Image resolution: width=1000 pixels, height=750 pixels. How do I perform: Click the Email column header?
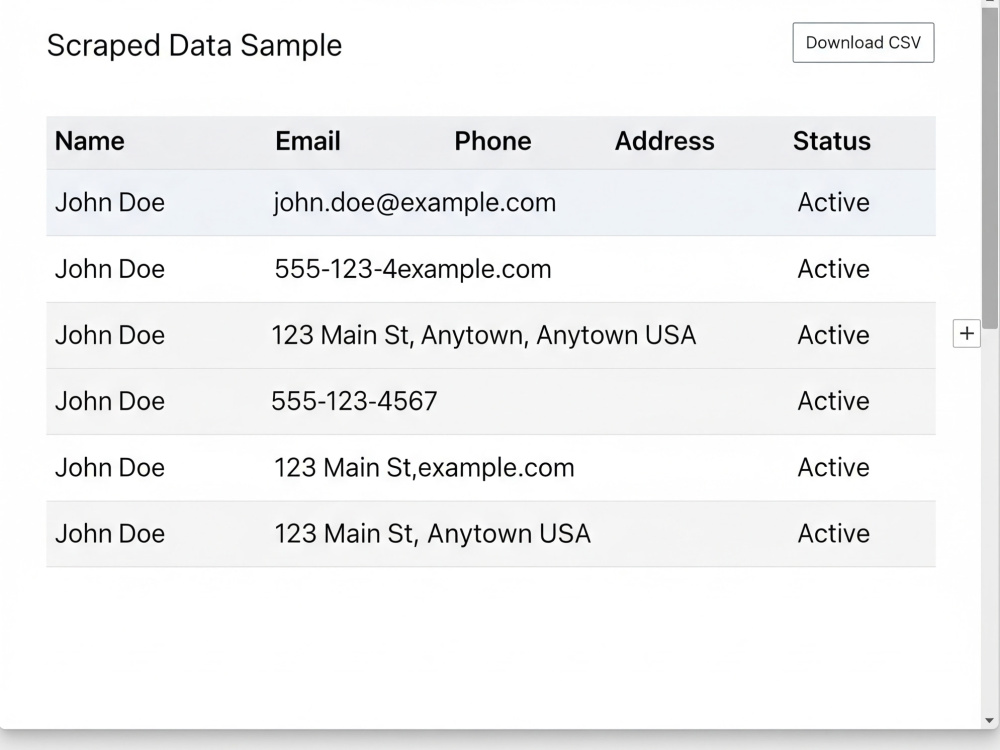[x=308, y=141]
